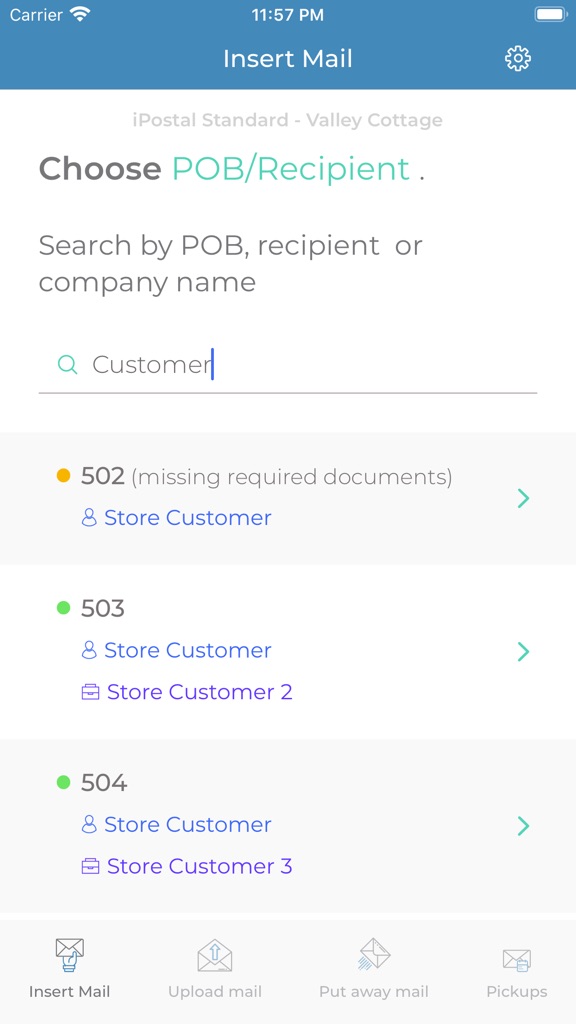Select the Put away mail icon
576x1024 pixels.
[373, 955]
